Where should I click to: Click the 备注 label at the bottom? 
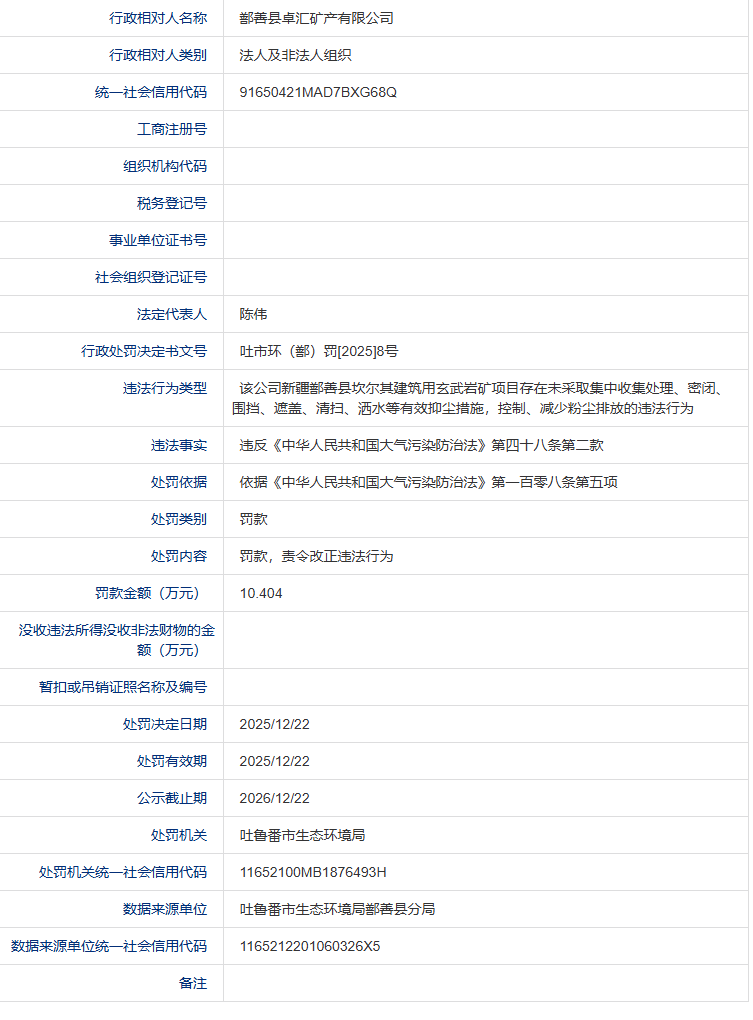pos(193,983)
